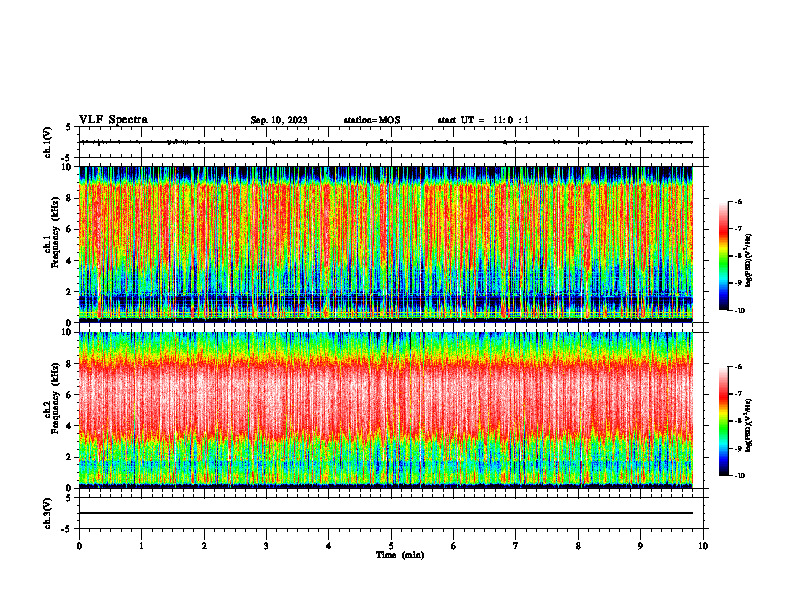Screen dimensions: 792x612
Task: Click the date 'Sep. 10, 2023'
Action: pos(279,120)
